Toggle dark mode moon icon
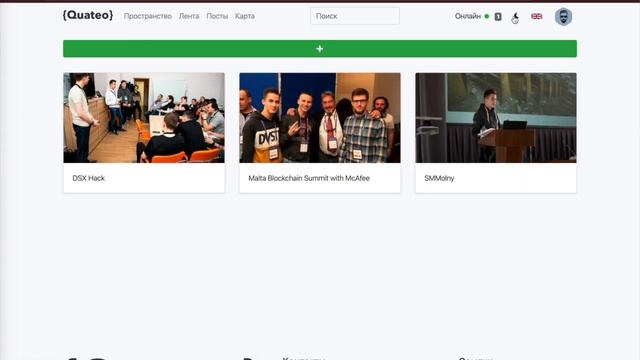 pos(516,17)
